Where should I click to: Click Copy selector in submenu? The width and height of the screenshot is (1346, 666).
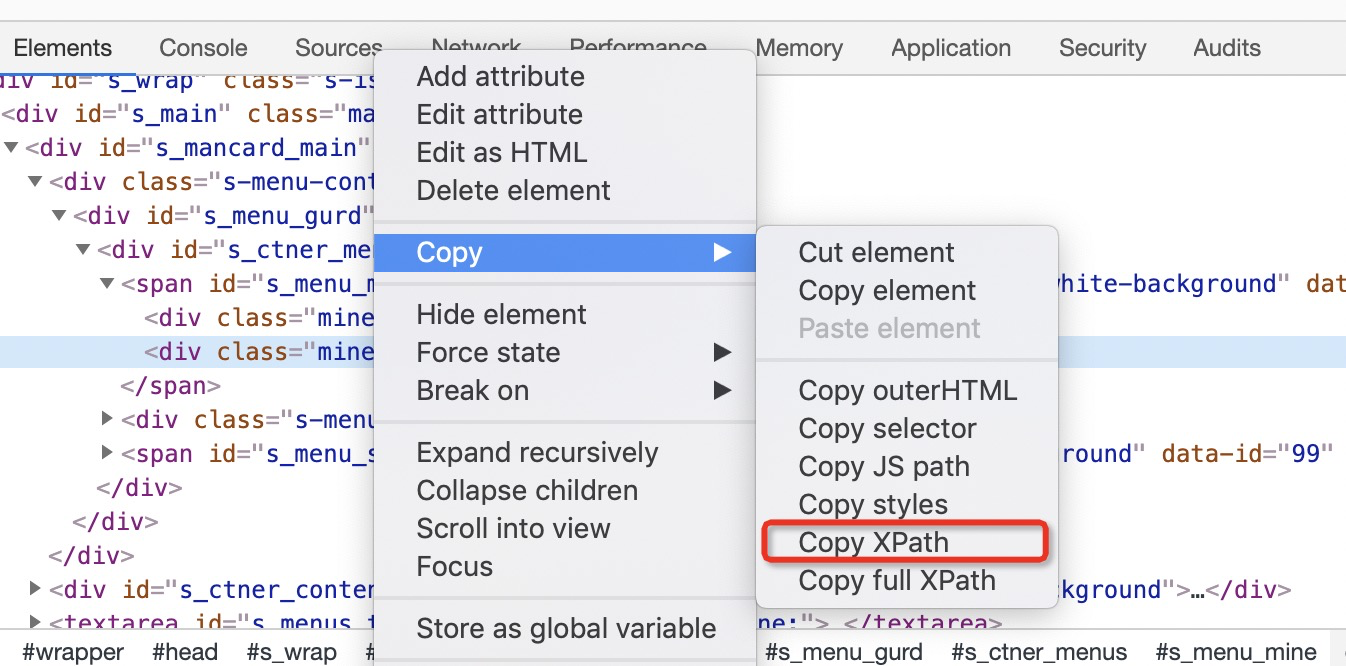point(887,428)
